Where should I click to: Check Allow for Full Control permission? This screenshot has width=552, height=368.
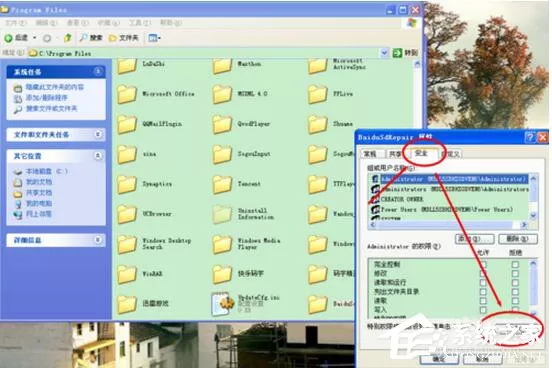483,264
